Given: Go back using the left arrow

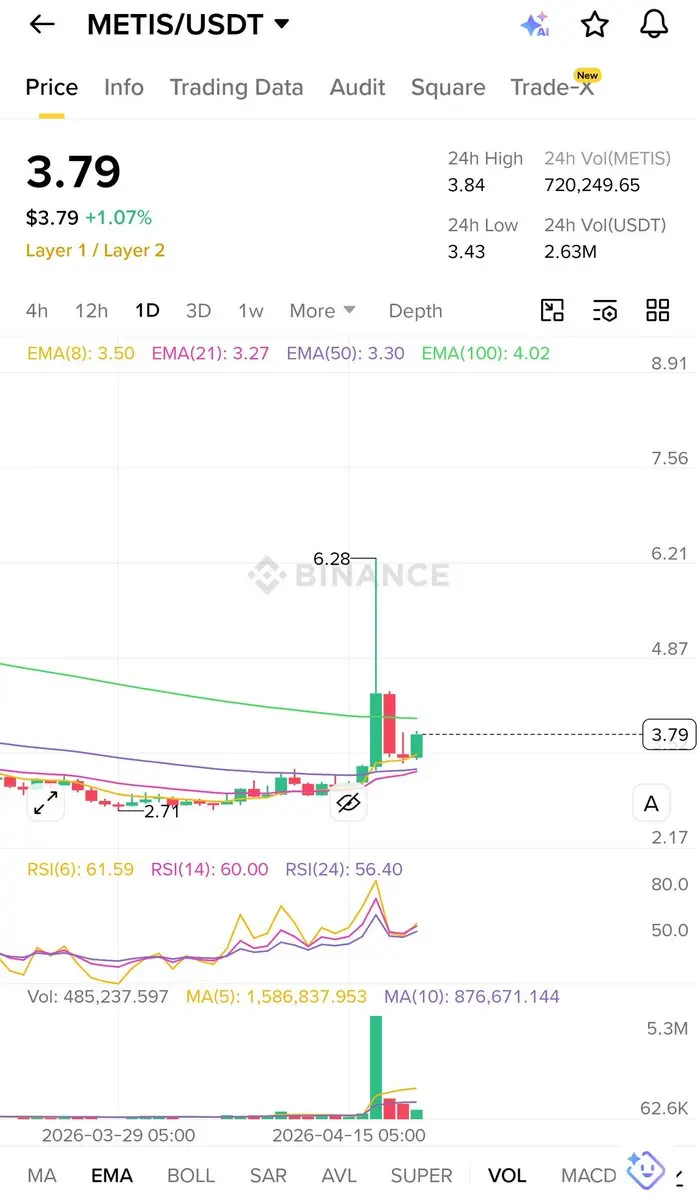Looking at the screenshot, I should tap(42, 25).
